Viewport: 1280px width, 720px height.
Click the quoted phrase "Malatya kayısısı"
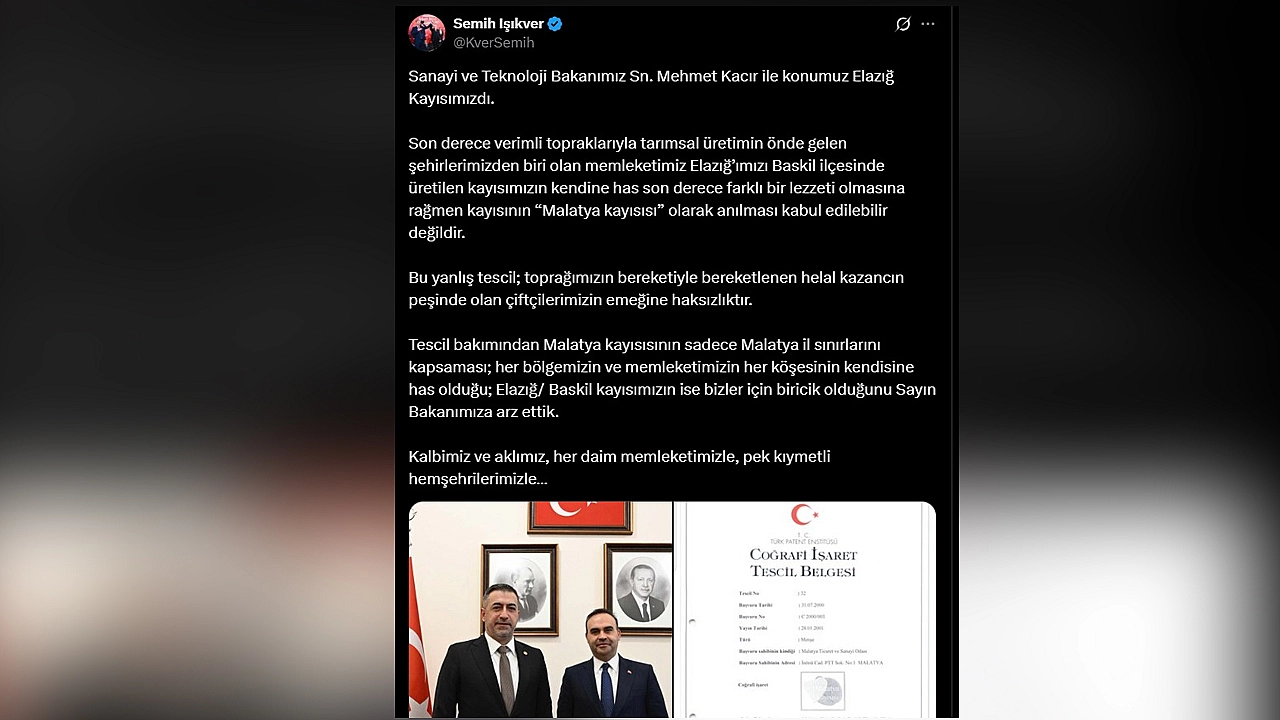[598, 210]
